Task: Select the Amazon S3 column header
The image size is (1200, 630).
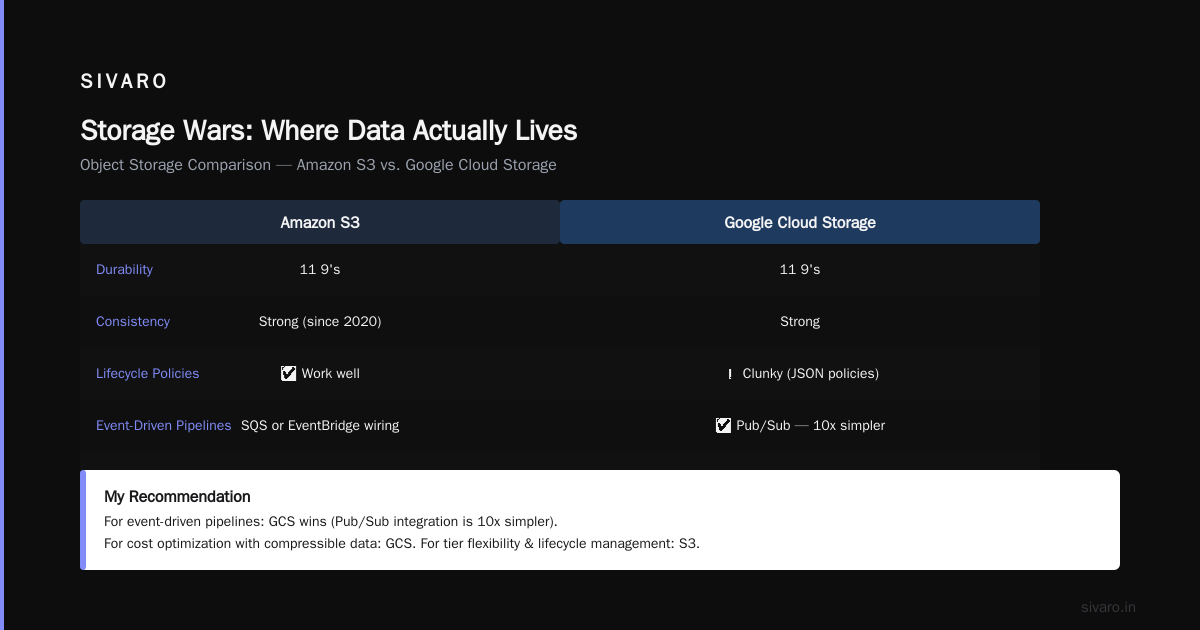Action: (320, 222)
